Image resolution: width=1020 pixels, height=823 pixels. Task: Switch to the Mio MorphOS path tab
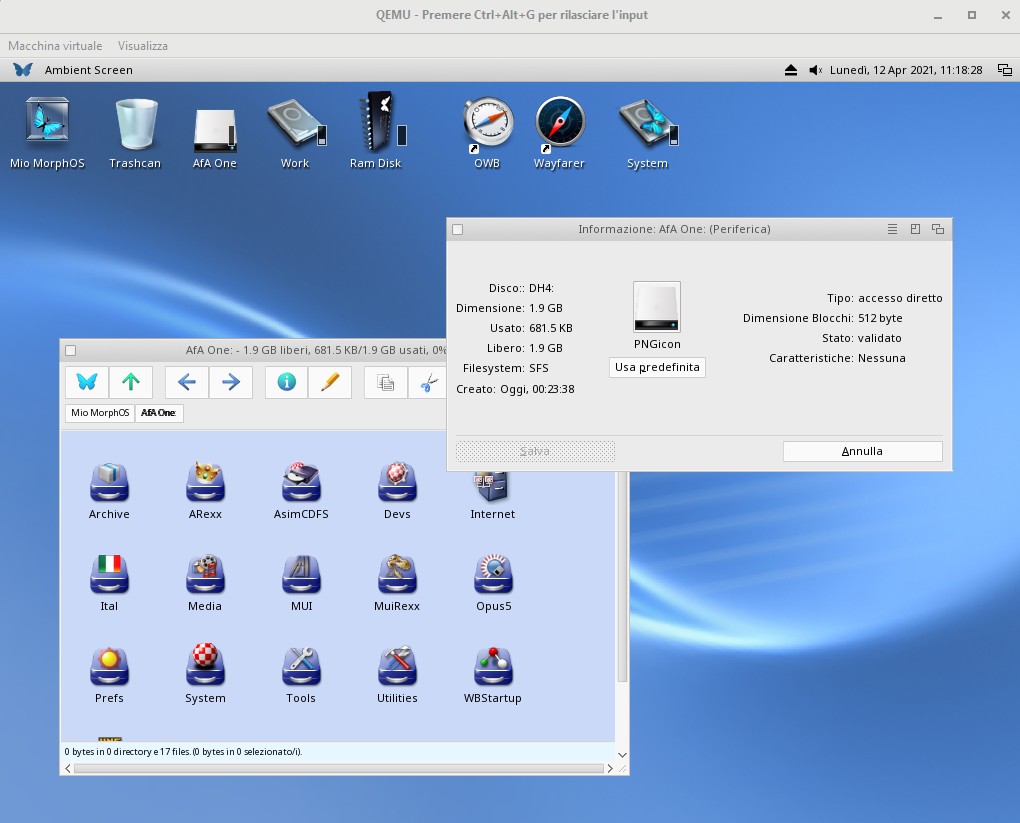(100, 413)
